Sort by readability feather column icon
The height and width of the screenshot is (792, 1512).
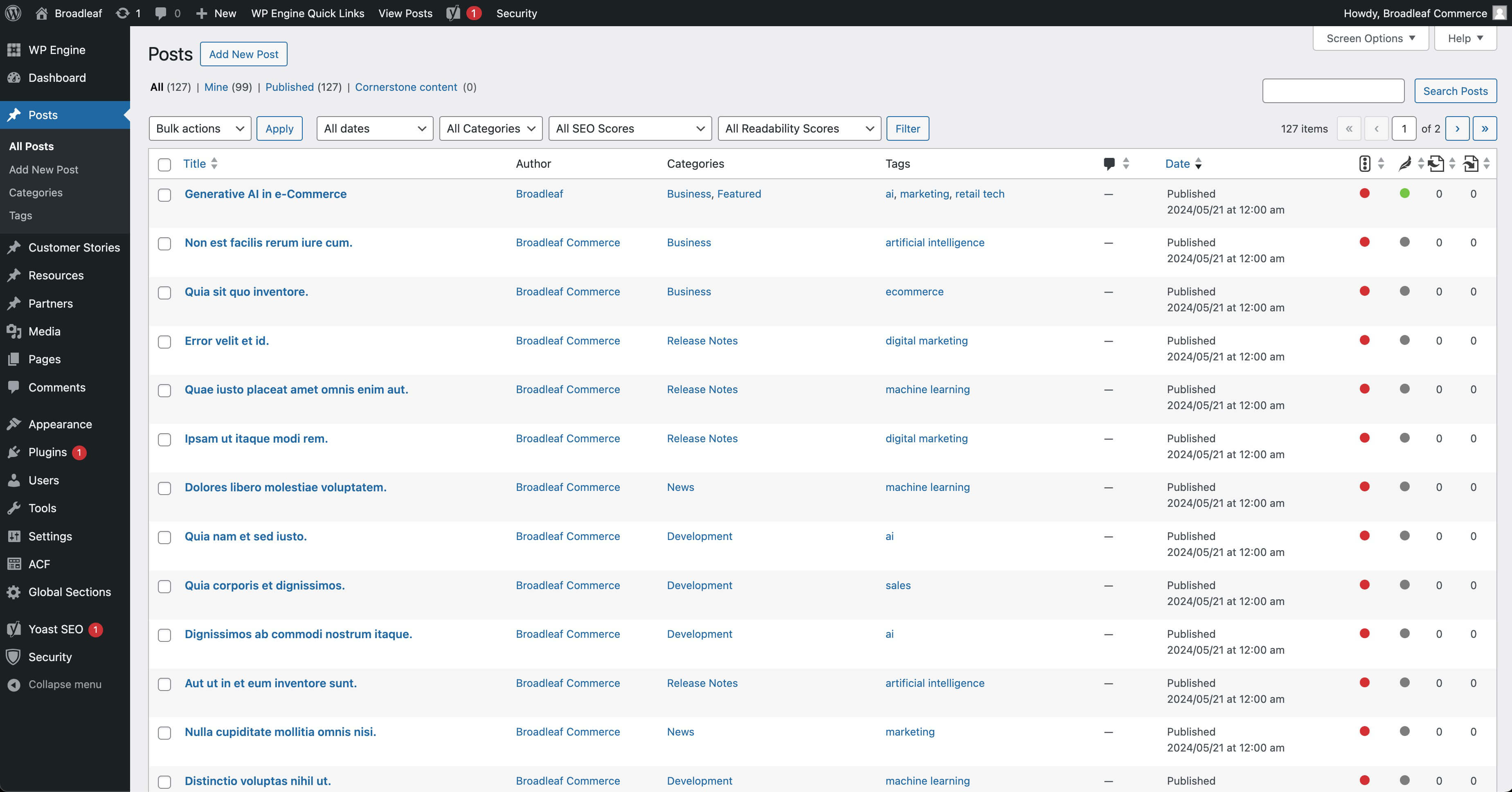pos(1404,164)
